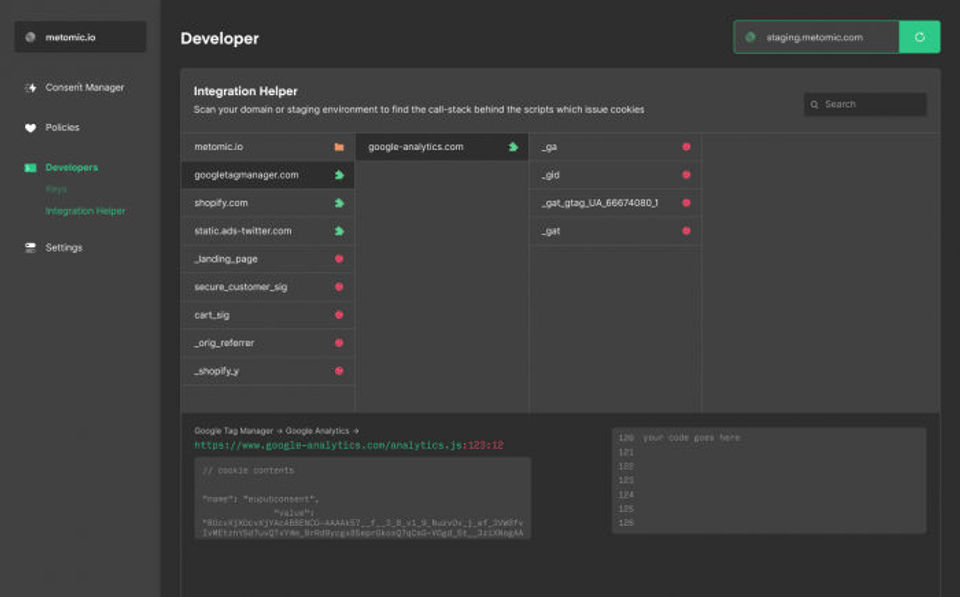The image size is (960, 597).
Task: Open Settings from the sidebar
Action: (64, 247)
